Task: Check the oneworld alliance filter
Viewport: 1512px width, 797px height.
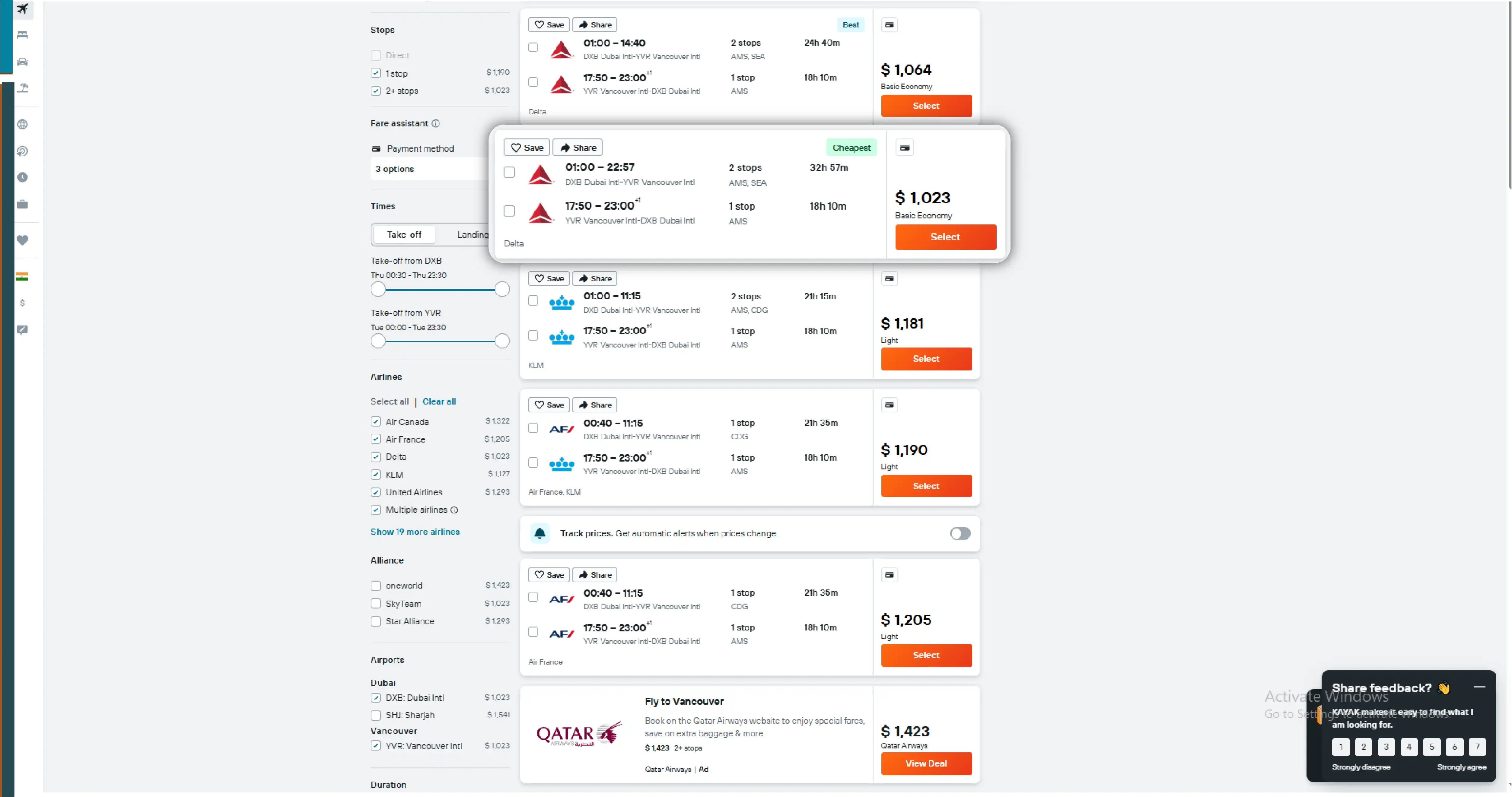Action: point(376,585)
